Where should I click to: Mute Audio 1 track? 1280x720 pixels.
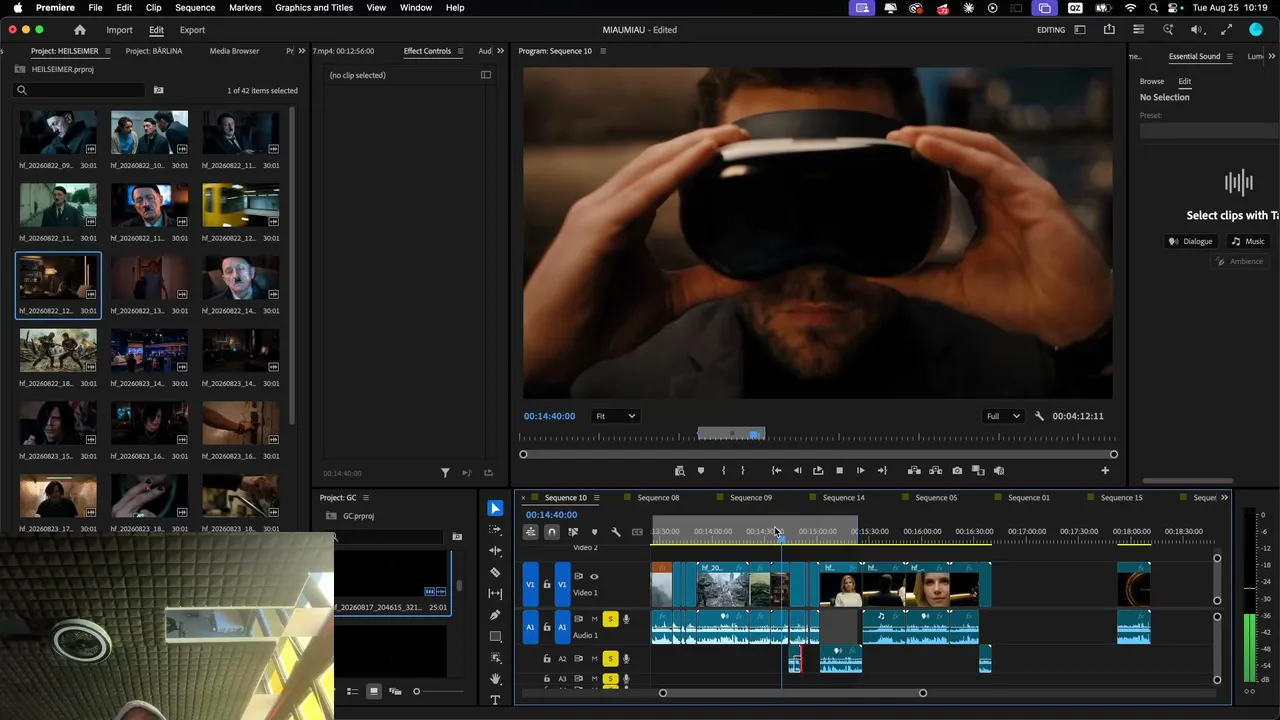pyautogui.click(x=594, y=619)
